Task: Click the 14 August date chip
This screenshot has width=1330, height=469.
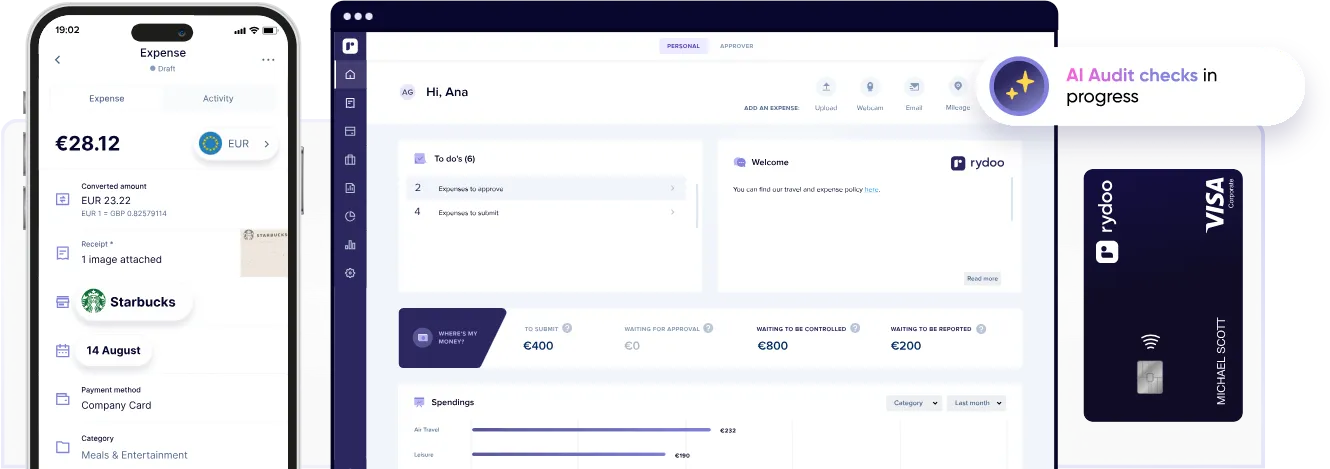Action: [113, 351]
